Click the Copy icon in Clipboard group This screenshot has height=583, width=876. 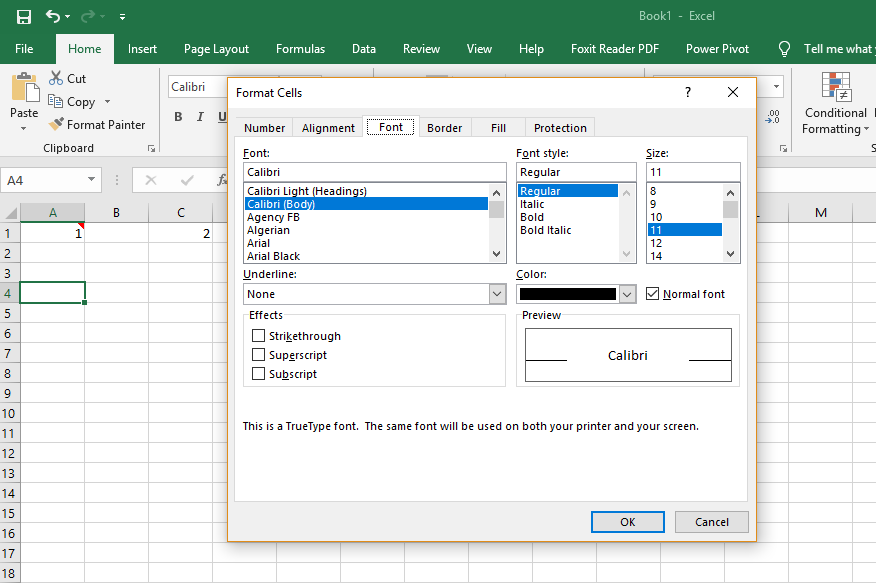click(x=55, y=101)
